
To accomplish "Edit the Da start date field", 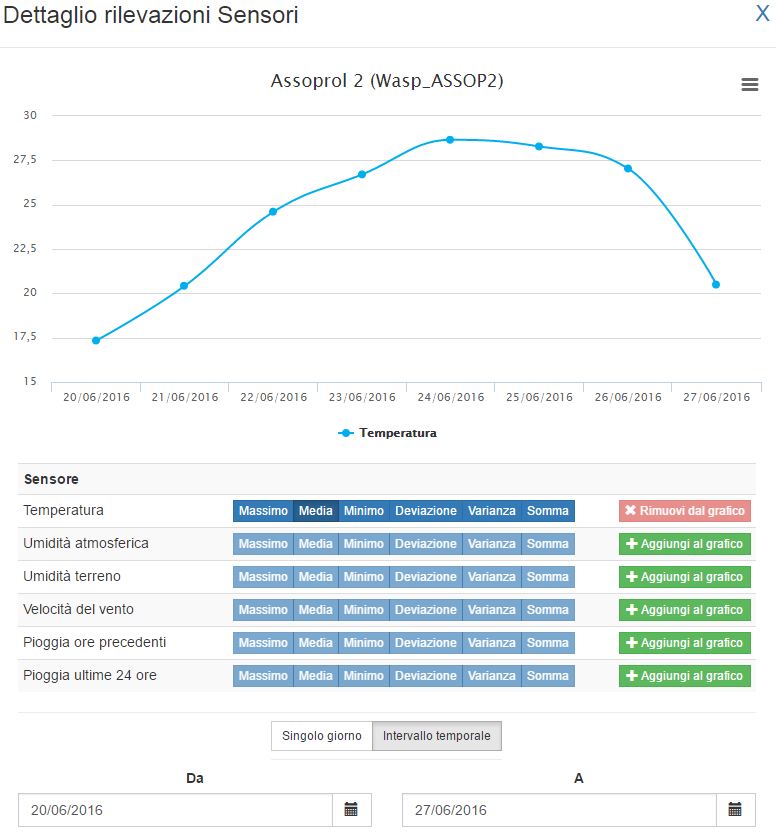I will coord(175,810).
